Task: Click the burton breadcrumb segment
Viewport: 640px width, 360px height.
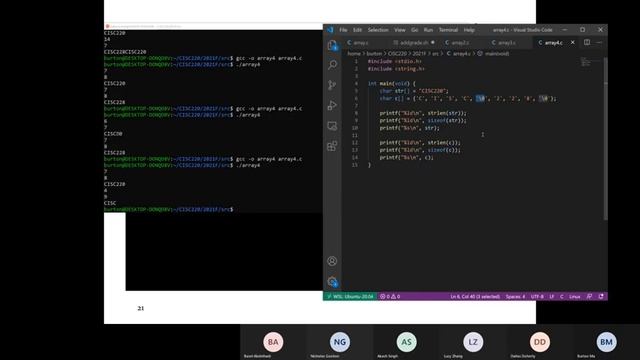Action: (374, 53)
